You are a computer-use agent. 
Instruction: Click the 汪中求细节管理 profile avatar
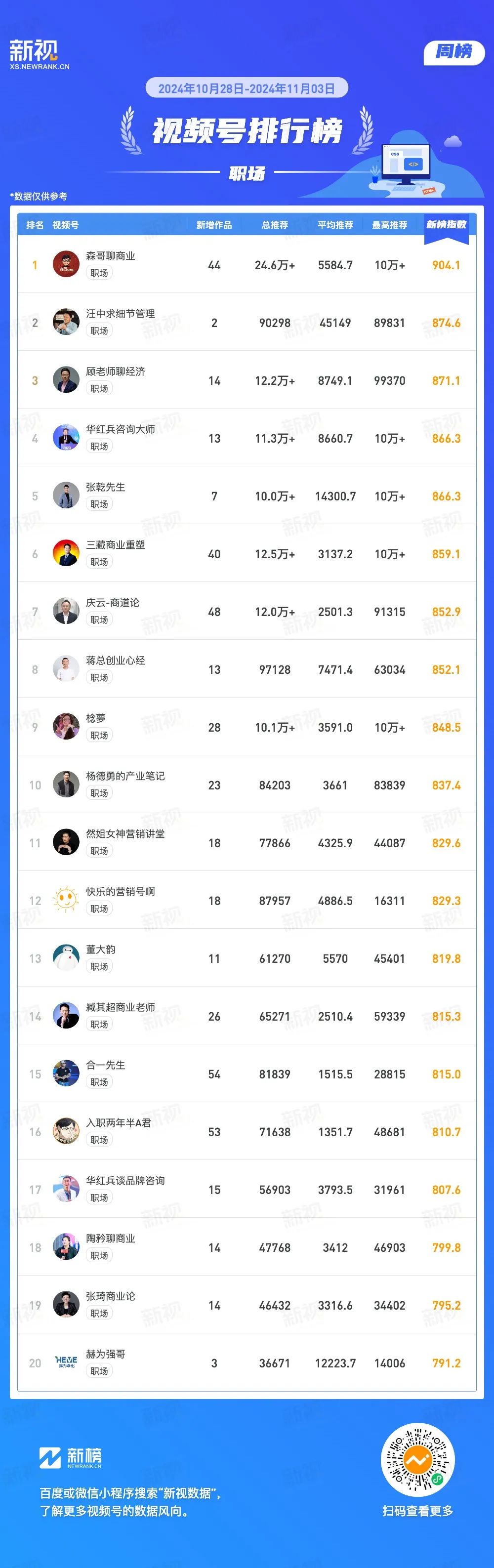(x=66, y=322)
